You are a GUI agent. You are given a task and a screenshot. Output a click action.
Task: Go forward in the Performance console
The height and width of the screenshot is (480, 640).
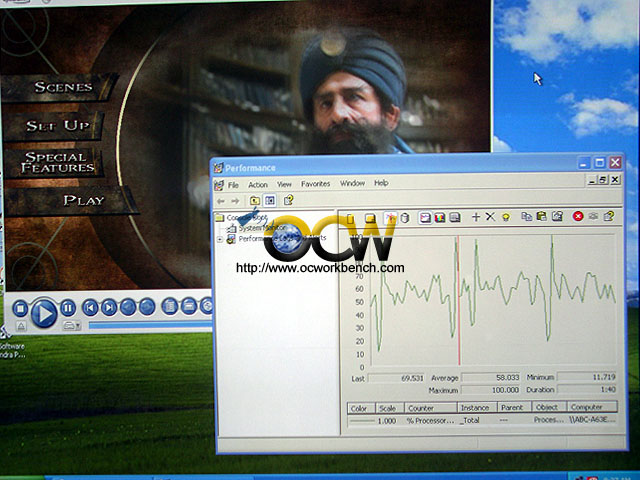pyautogui.click(x=235, y=201)
